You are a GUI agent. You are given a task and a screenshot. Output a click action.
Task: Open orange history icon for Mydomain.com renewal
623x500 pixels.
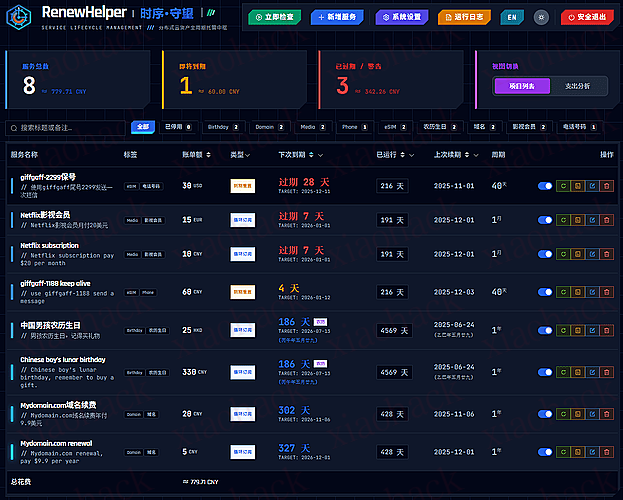577,452
